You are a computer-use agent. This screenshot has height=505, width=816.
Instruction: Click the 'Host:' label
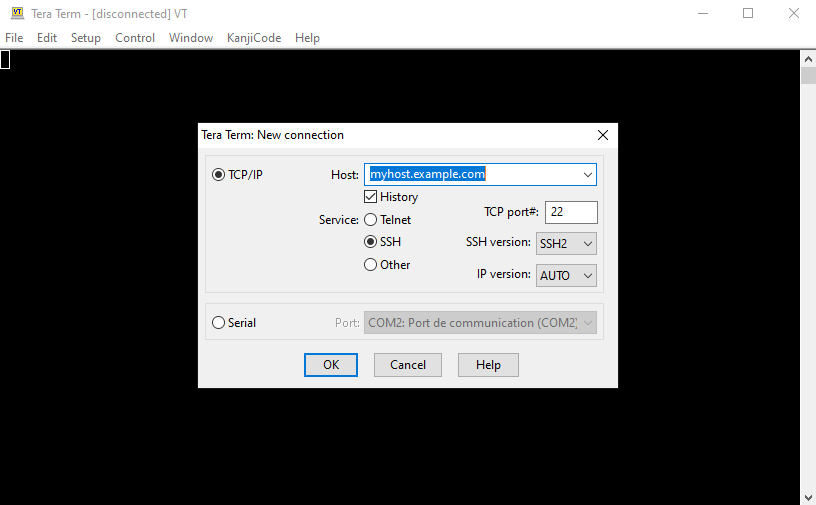point(345,175)
